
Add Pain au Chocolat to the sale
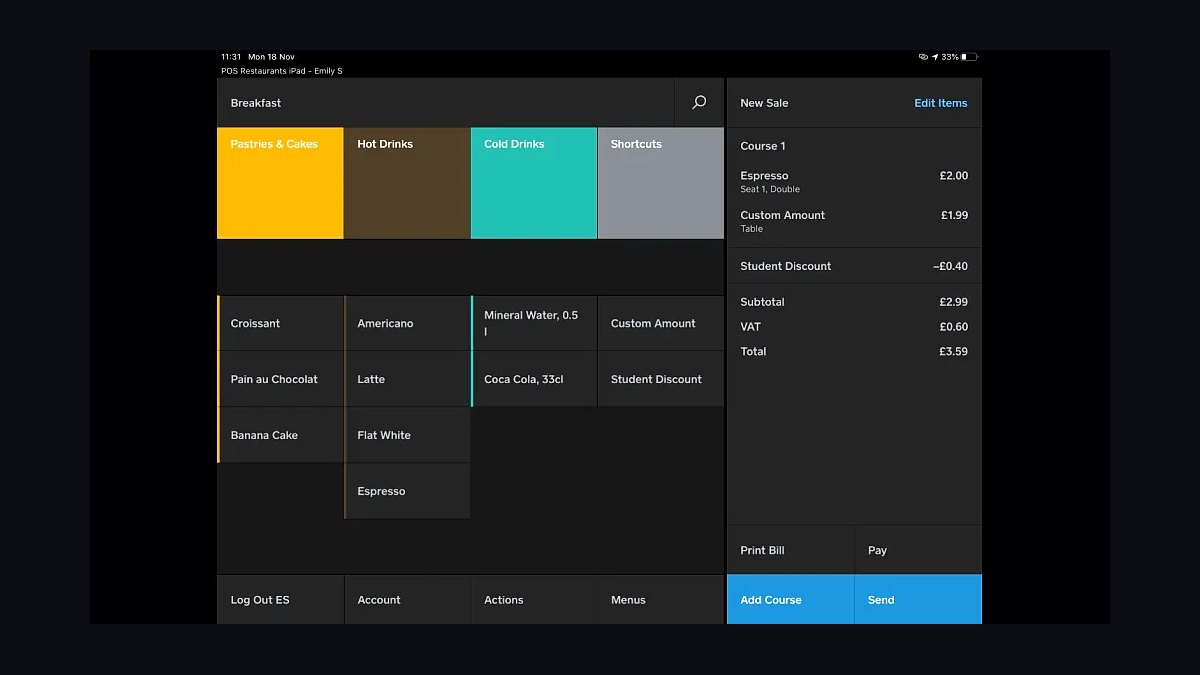click(x=280, y=379)
